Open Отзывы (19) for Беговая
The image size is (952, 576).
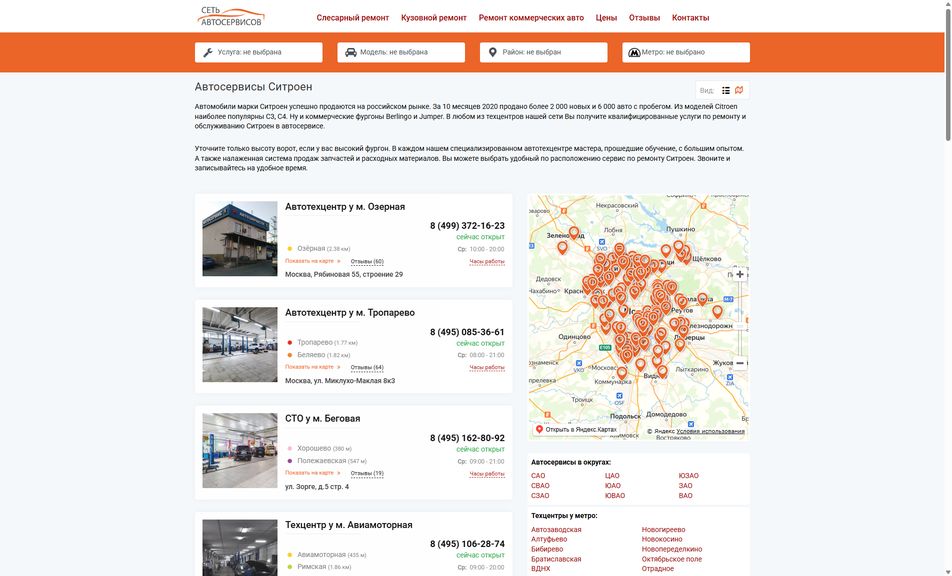click(x=367, y=473)
